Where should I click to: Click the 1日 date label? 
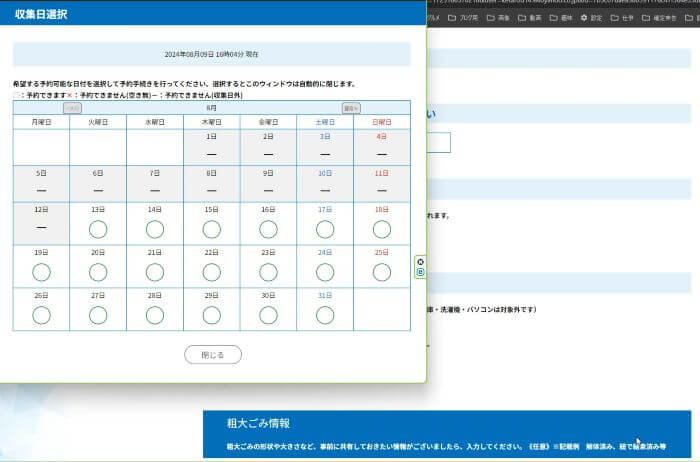(212, 137)
